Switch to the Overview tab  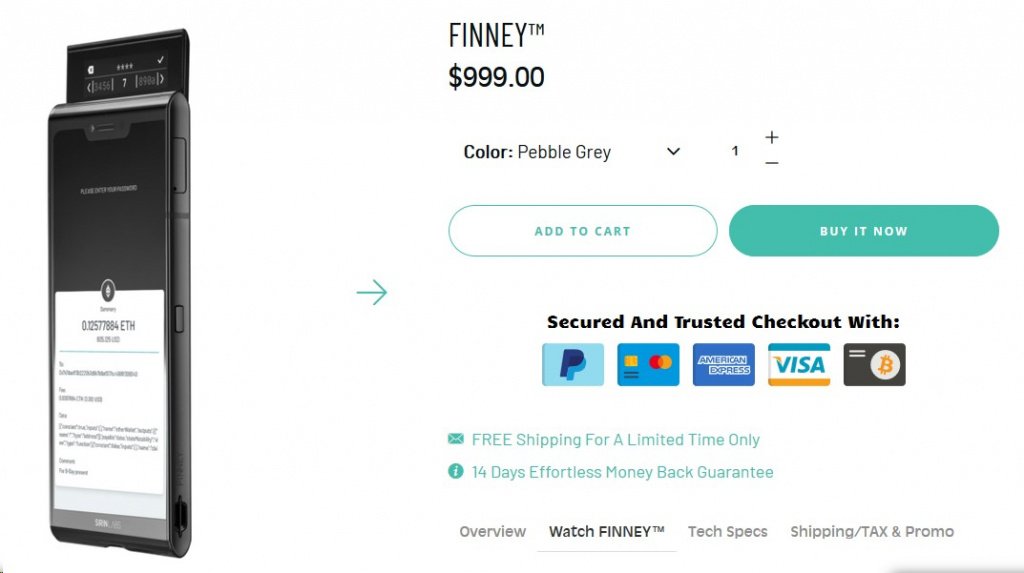click(x=492, y=531)
